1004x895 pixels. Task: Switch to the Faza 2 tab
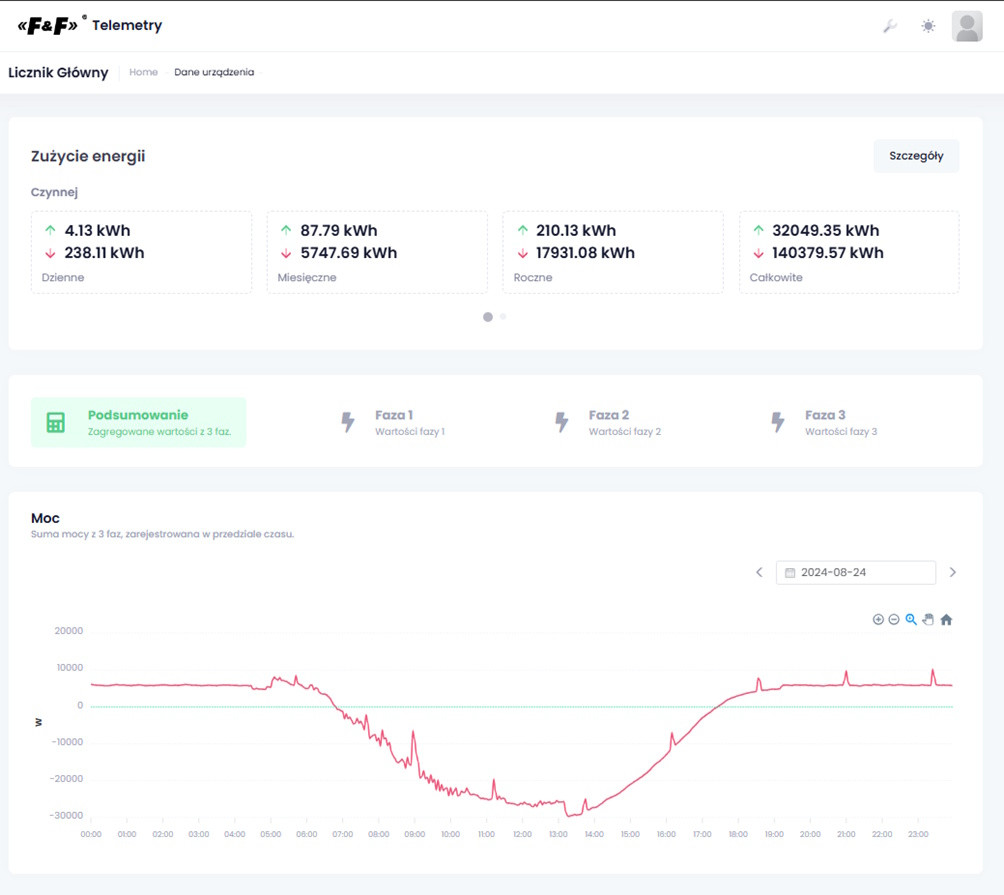608,422
